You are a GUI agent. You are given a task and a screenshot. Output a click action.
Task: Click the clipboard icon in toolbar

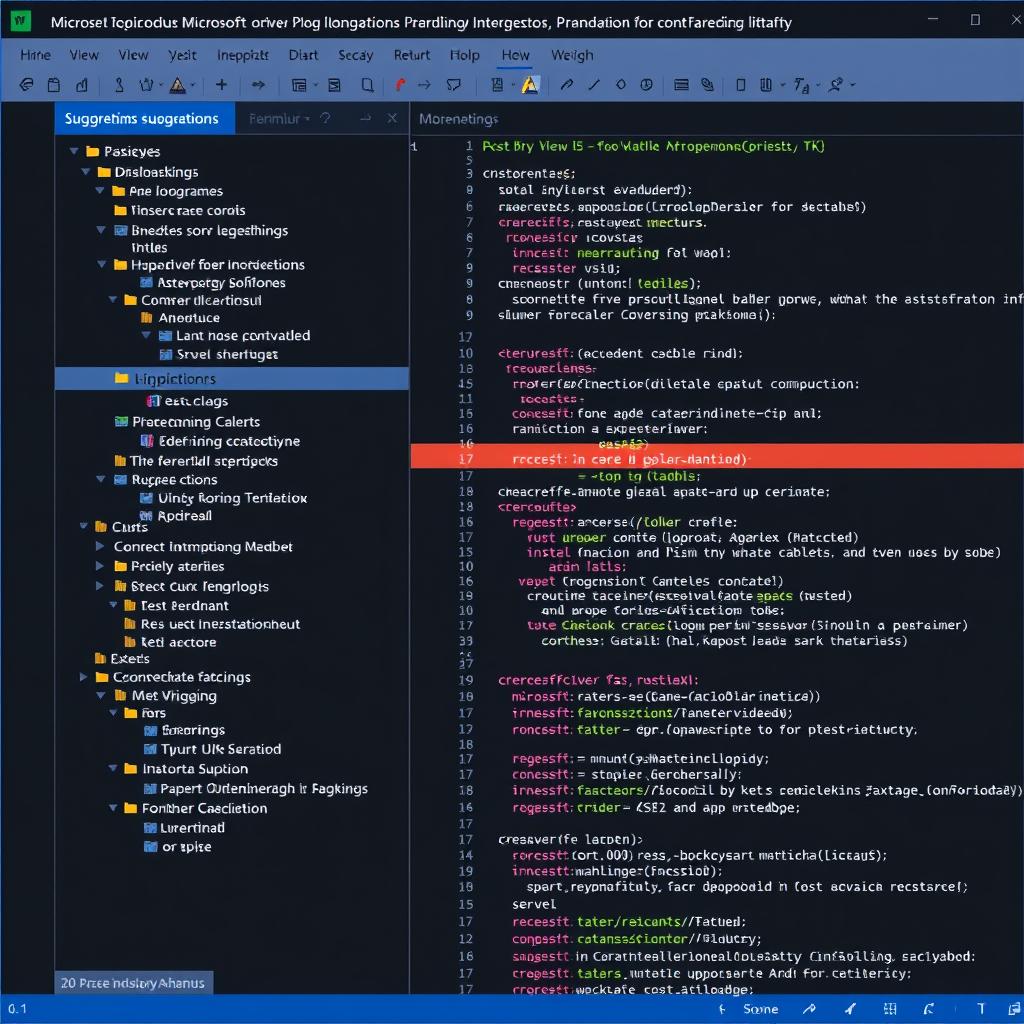(x=54, y=84)
